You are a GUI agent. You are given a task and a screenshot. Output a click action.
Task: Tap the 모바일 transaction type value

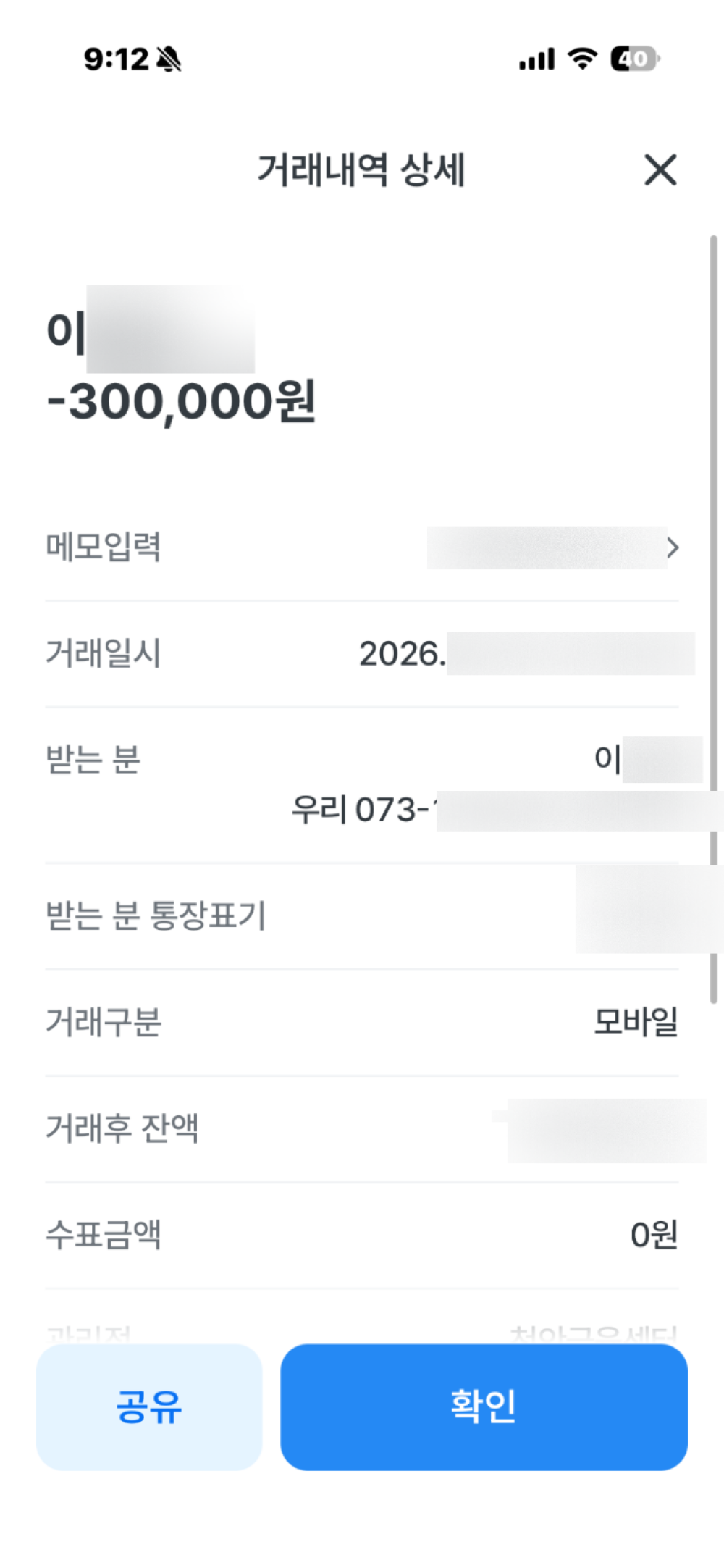click(x=636, y=1022)
